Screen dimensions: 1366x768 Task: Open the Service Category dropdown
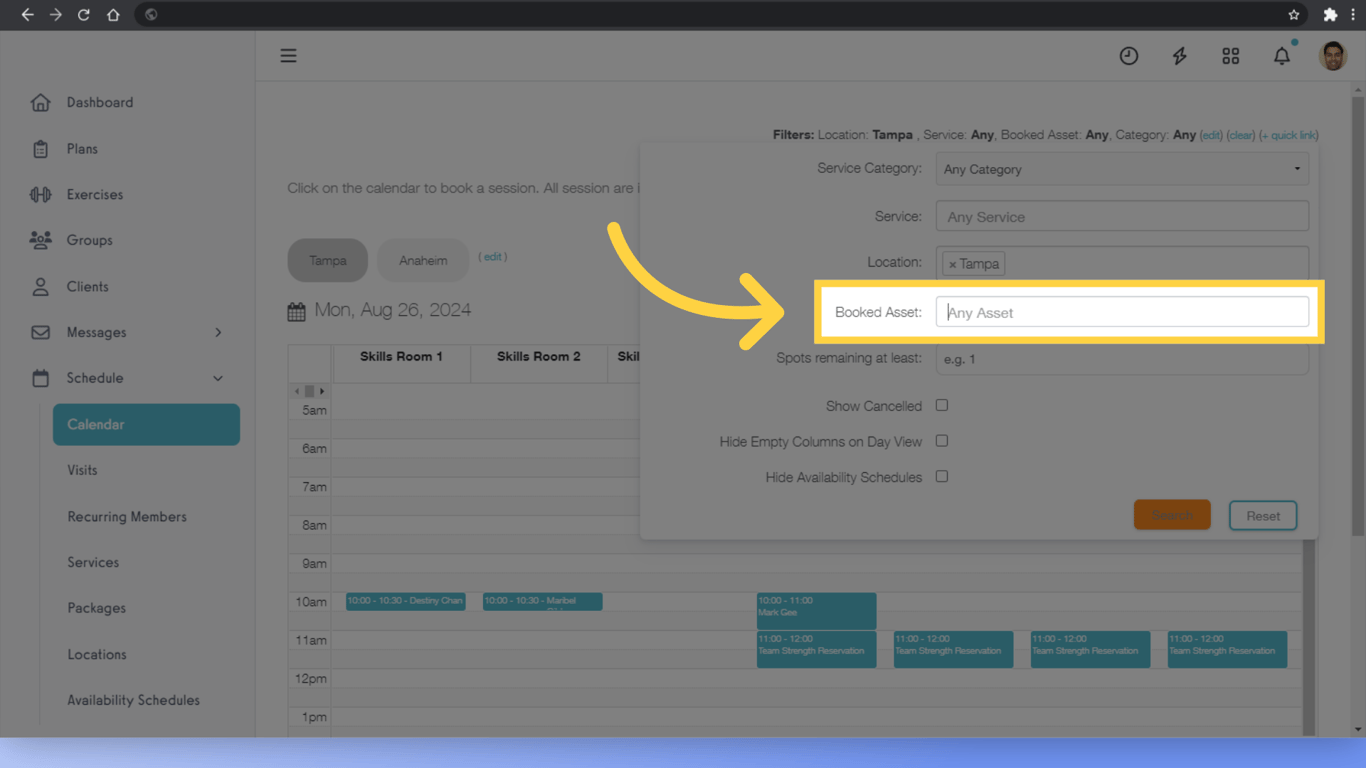click(1122, 168)
